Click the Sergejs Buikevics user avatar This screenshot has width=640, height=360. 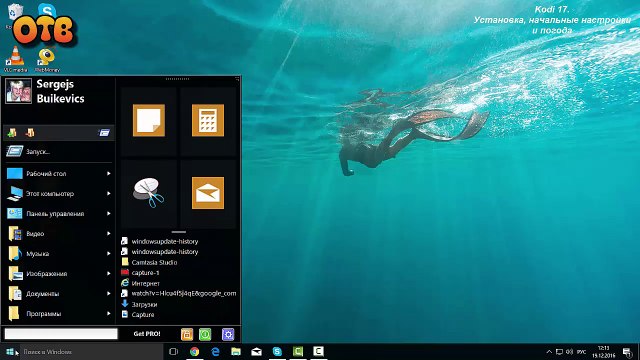(x=18, y=91)
